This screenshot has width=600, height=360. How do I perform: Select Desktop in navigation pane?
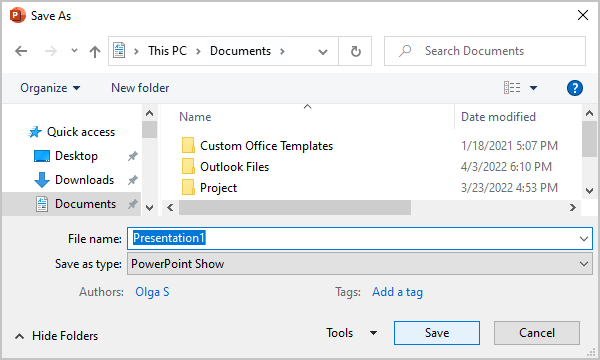point(76,156)
